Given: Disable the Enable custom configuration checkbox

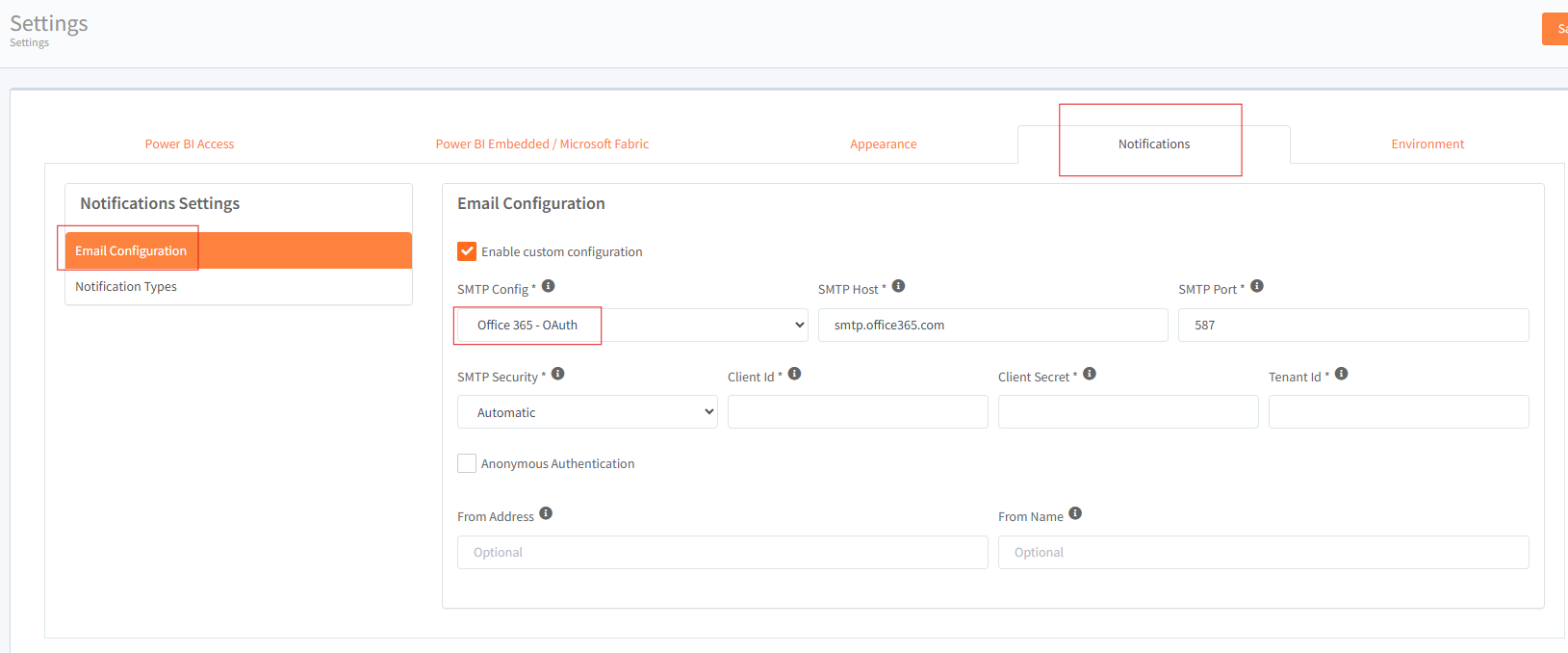Looking at the screenshot, I should tap(467, 251).
